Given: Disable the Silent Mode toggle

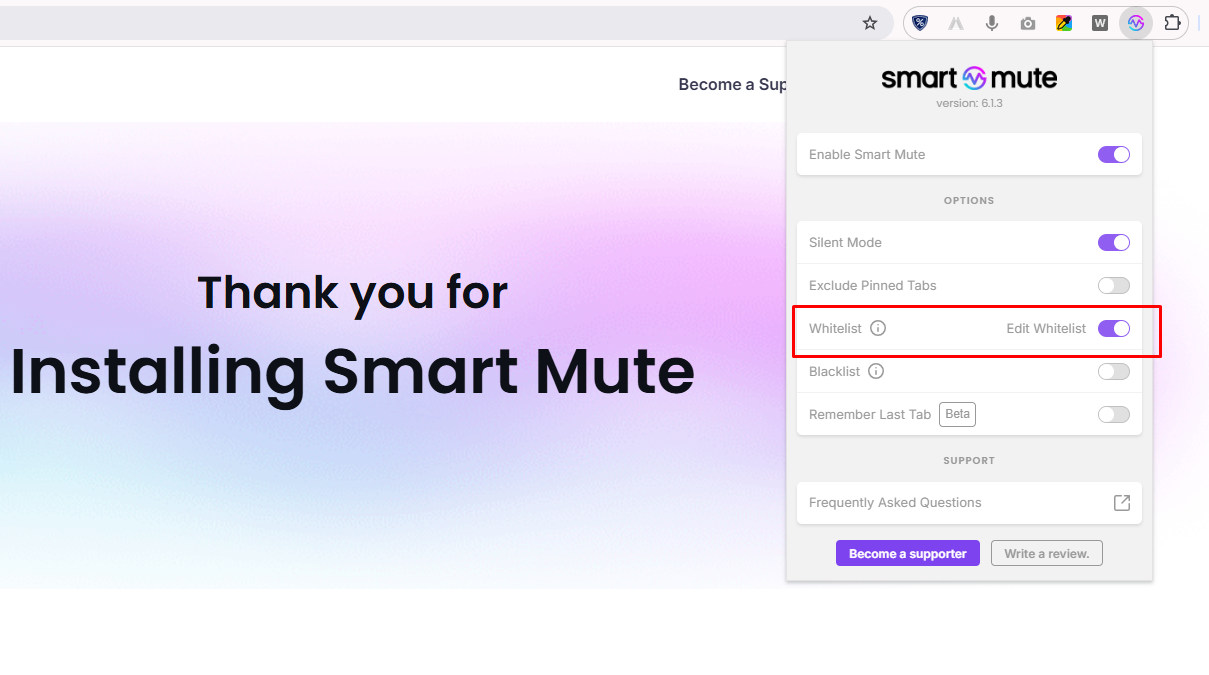Looking at the screenshot, I should (1114, 243).
